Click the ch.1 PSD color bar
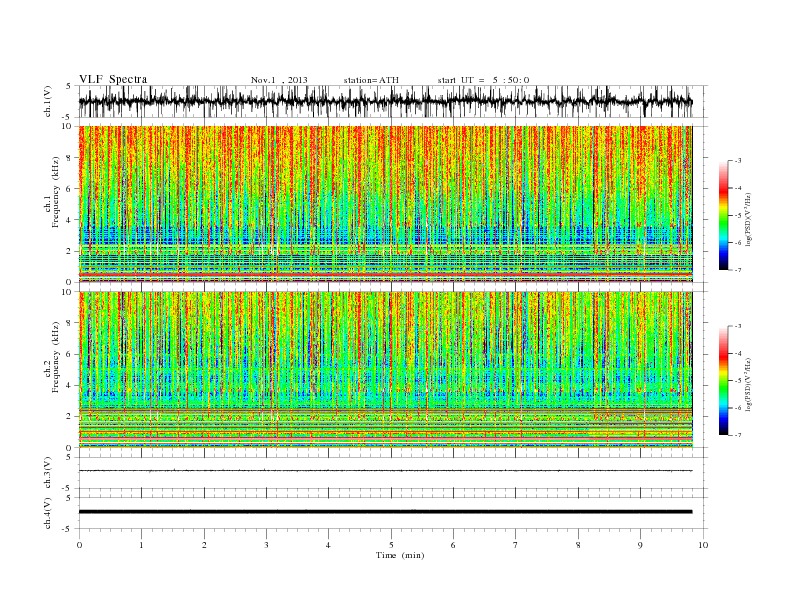The width and height of the screenshot is (792, 612). pos(723,215)
